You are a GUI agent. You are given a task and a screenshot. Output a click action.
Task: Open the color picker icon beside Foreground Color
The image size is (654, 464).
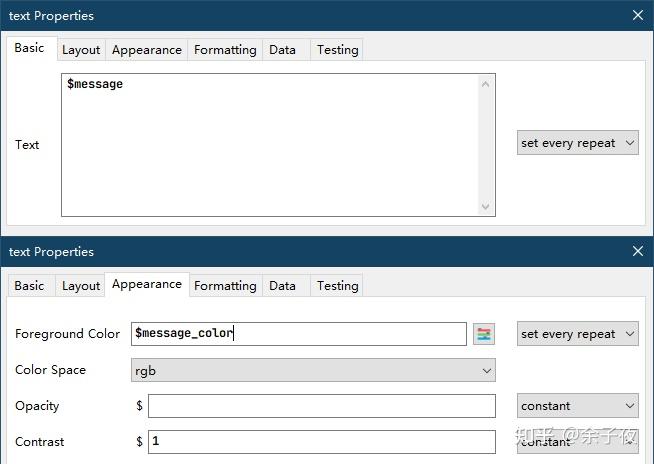pyautogui.click(x=485, y=334)
